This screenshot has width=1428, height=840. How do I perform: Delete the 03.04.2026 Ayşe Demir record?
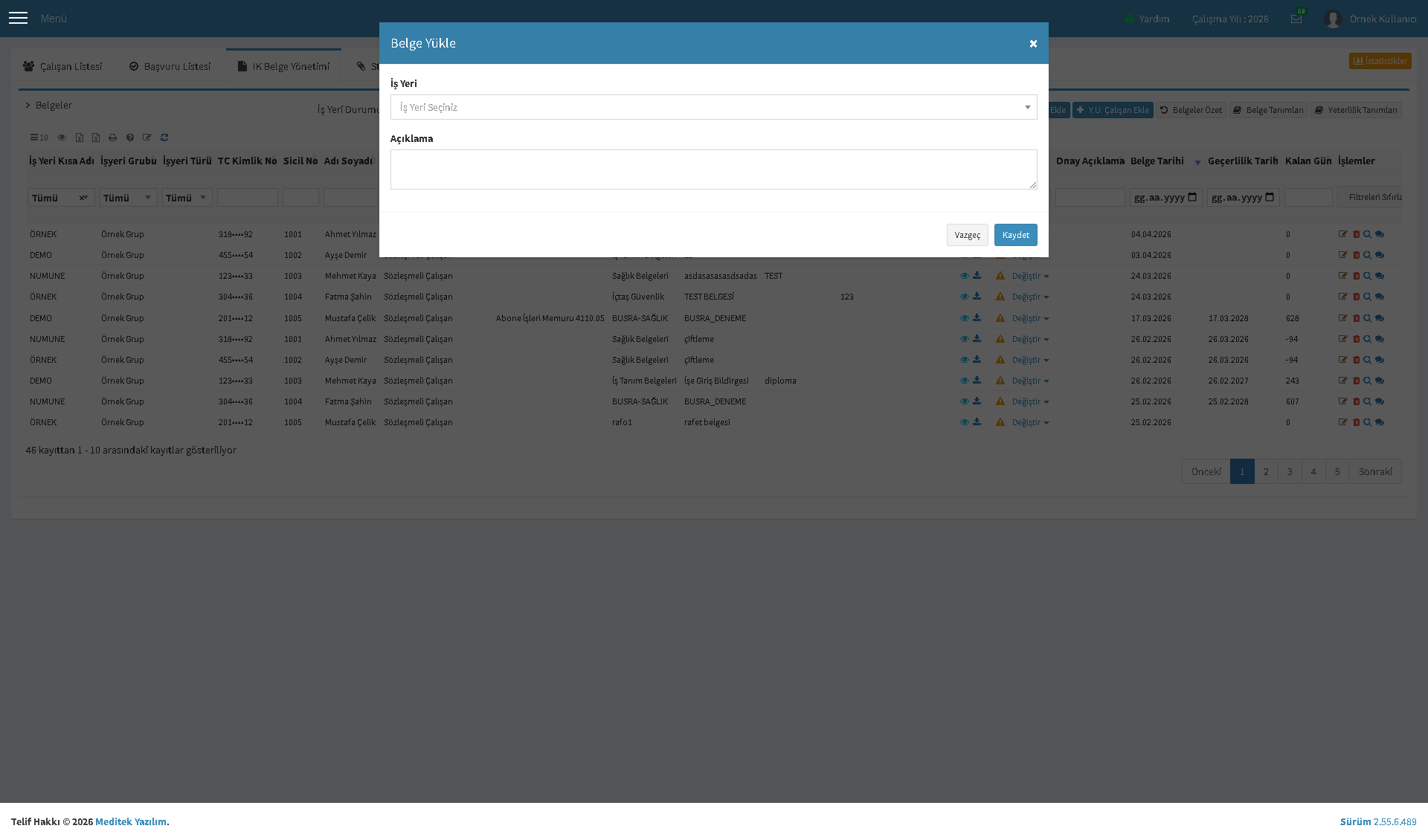1356,255
